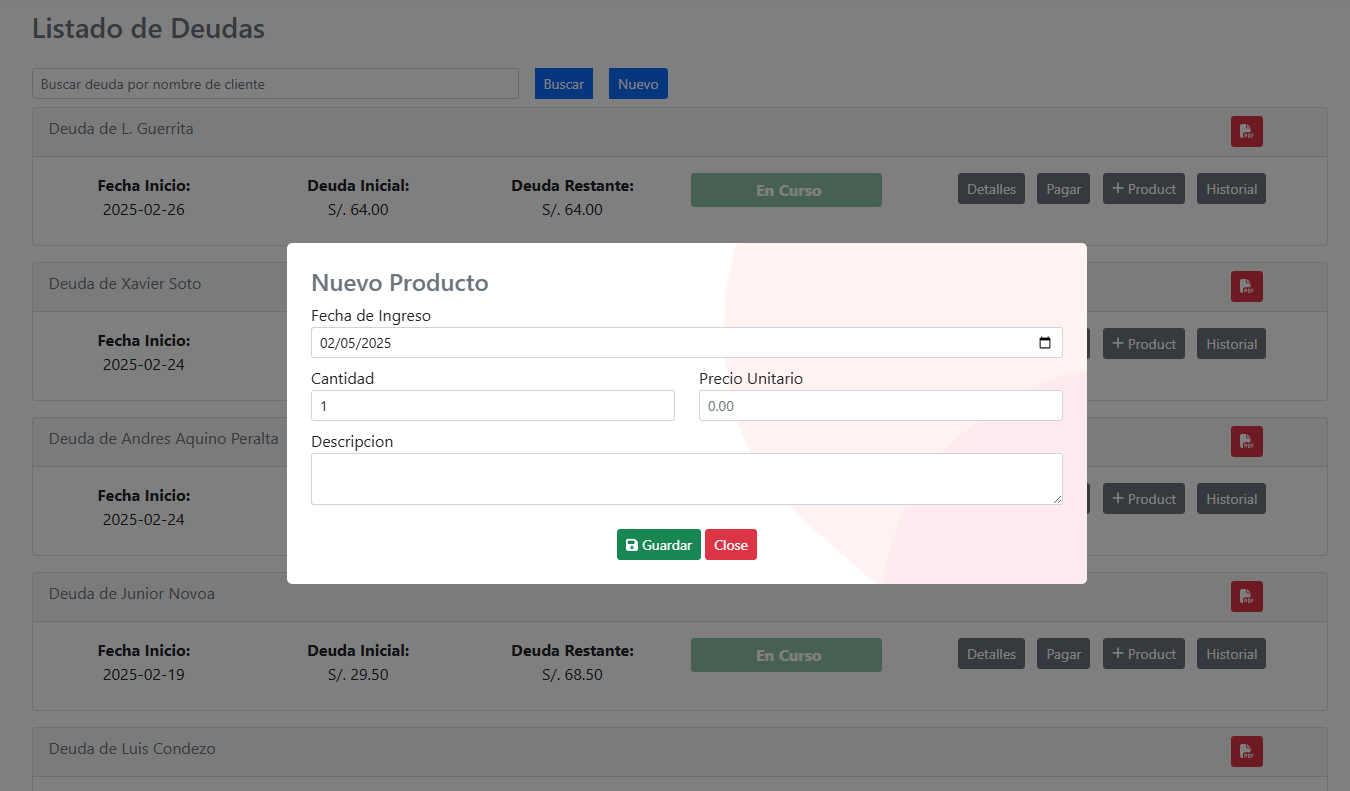1350x791 pixels.
Task: Click the Precio Unitario label
Action: [x=751, y=378]
